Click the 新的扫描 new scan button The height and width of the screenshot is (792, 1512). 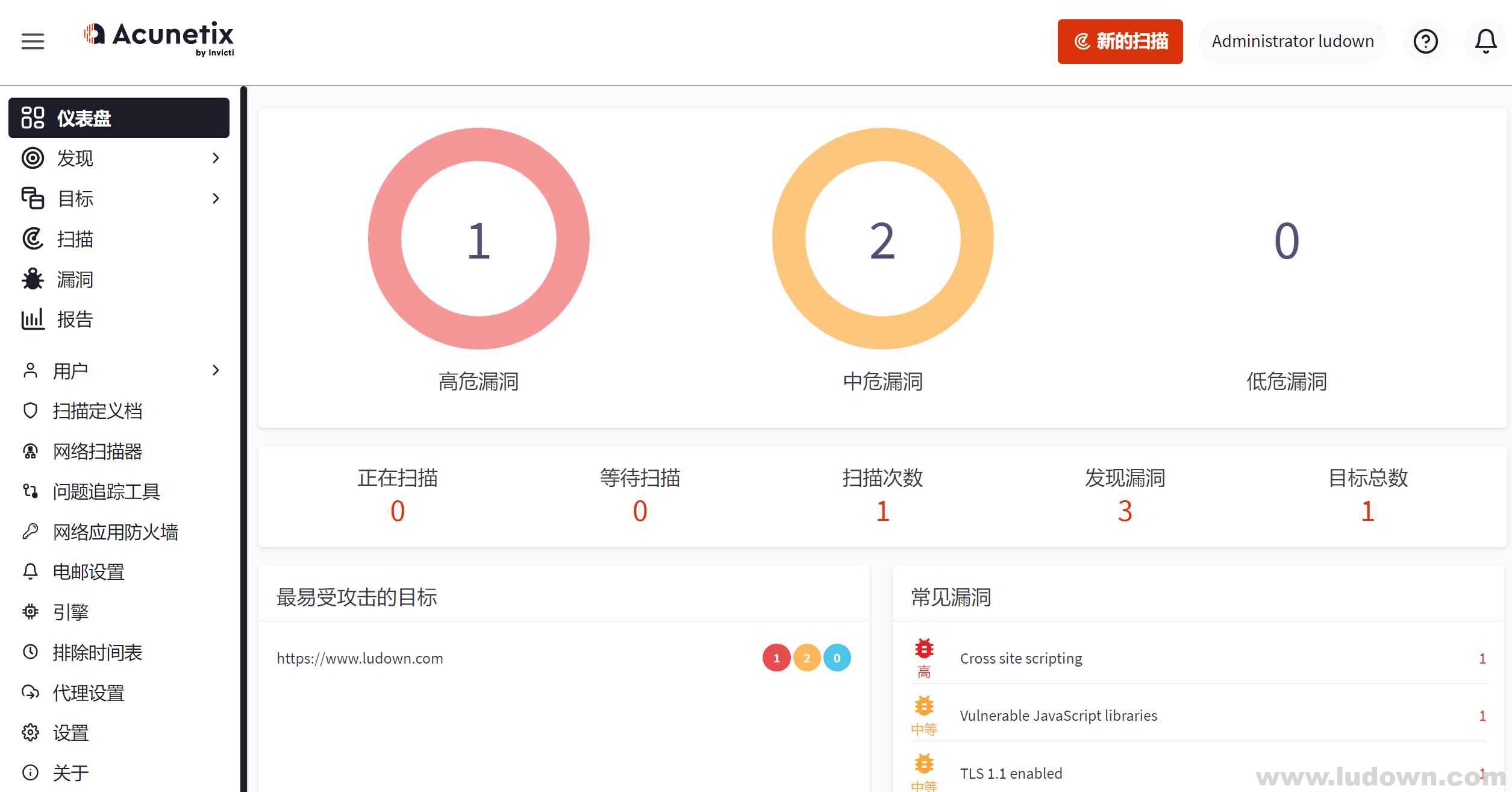pos(1121,40)
